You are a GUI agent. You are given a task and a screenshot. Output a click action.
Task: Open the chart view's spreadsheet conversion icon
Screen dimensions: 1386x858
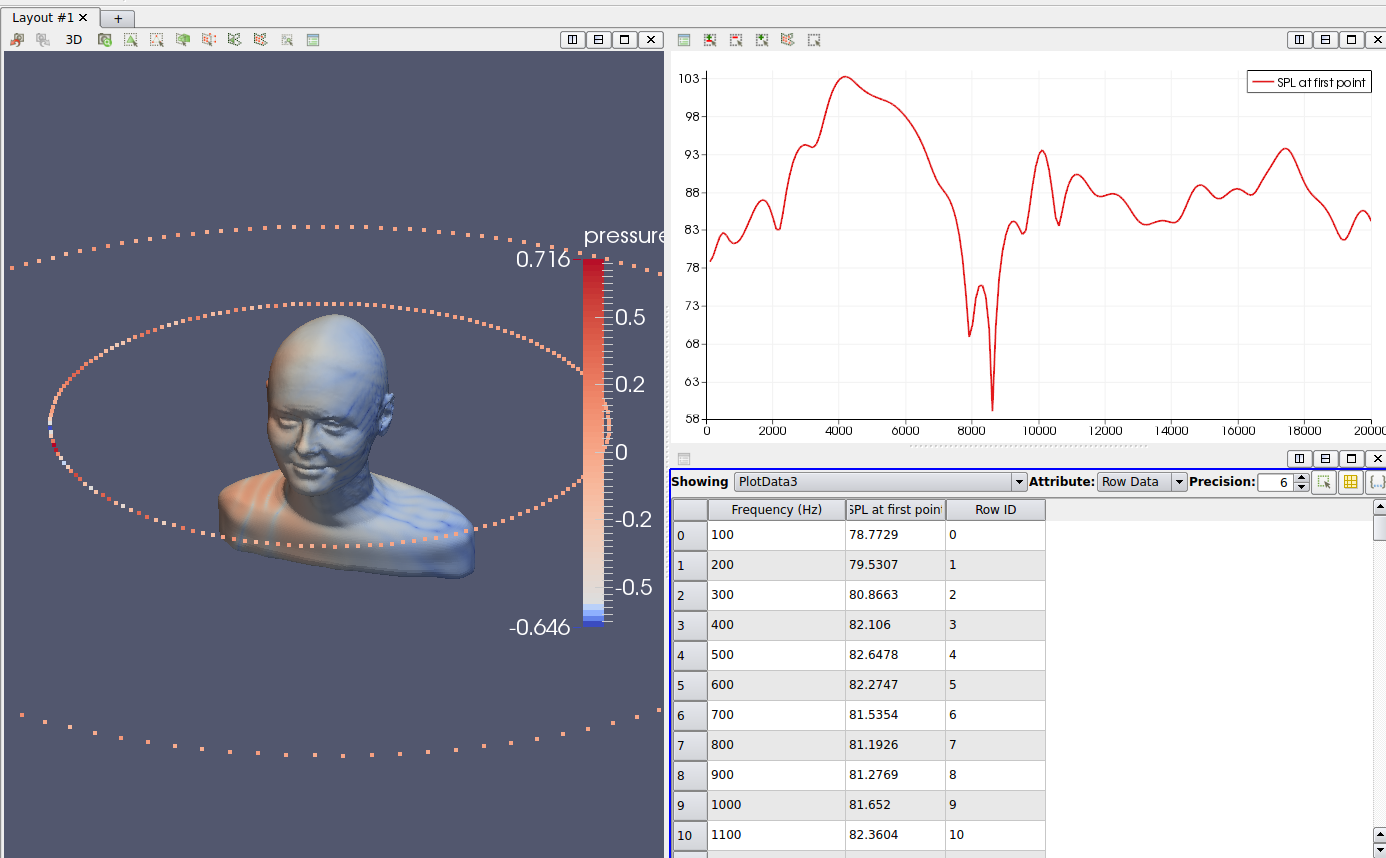pyautogui.click(x=684, y=40)
